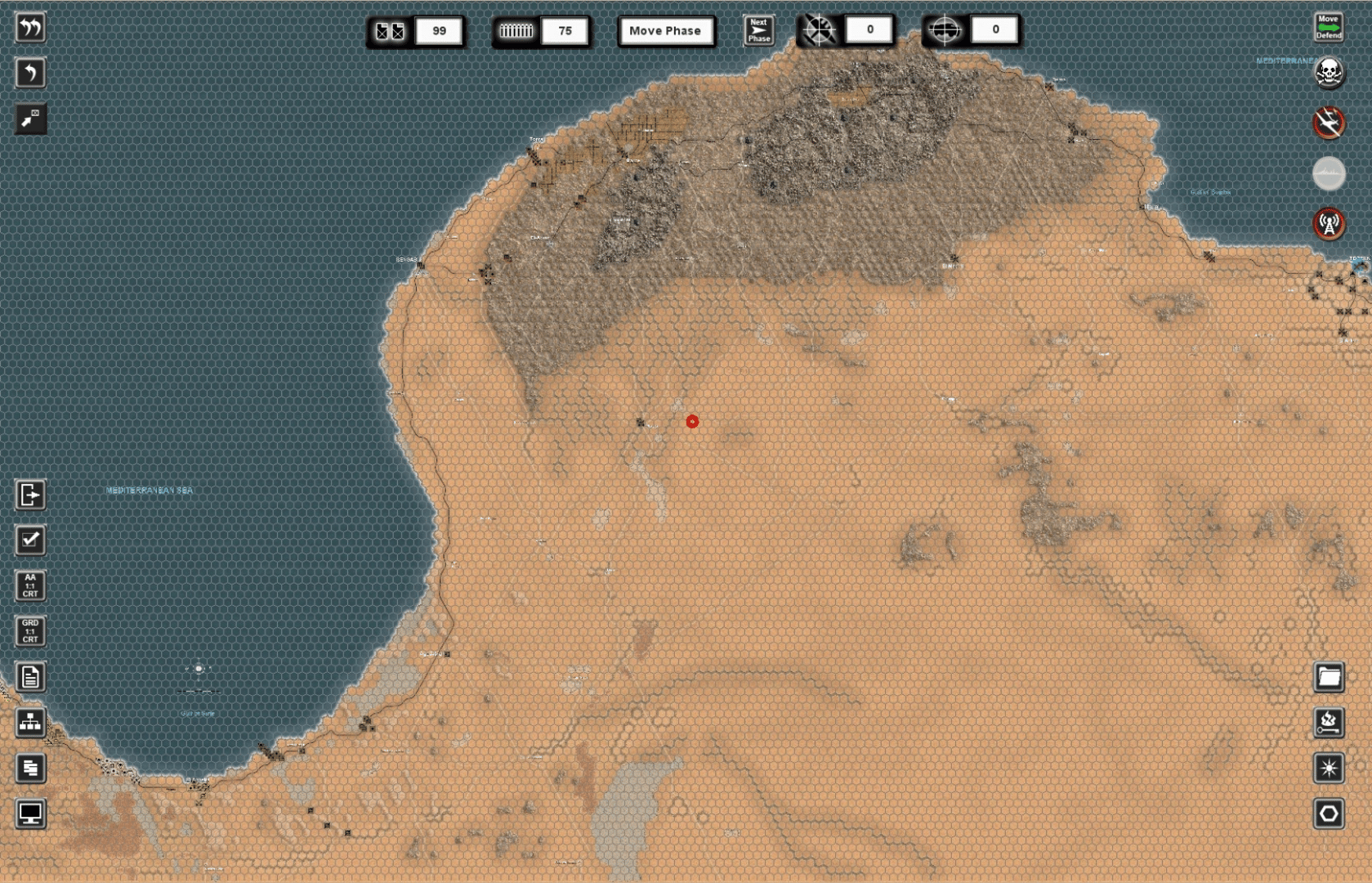Click the exit door arrow icon
The width and height of the screenshot is (1372, 883).
click(x=30, y=495)
